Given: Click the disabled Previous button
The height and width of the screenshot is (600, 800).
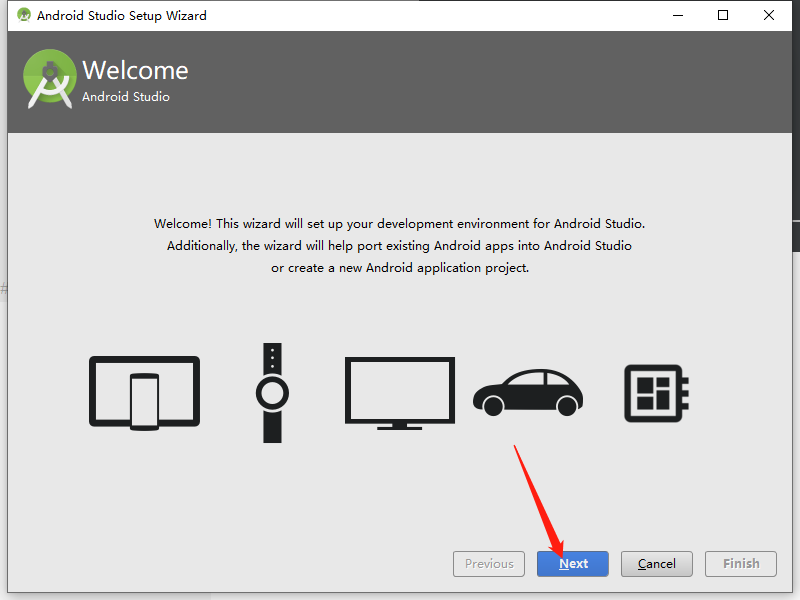Looking at the screenshot, I should click(489, 564).
